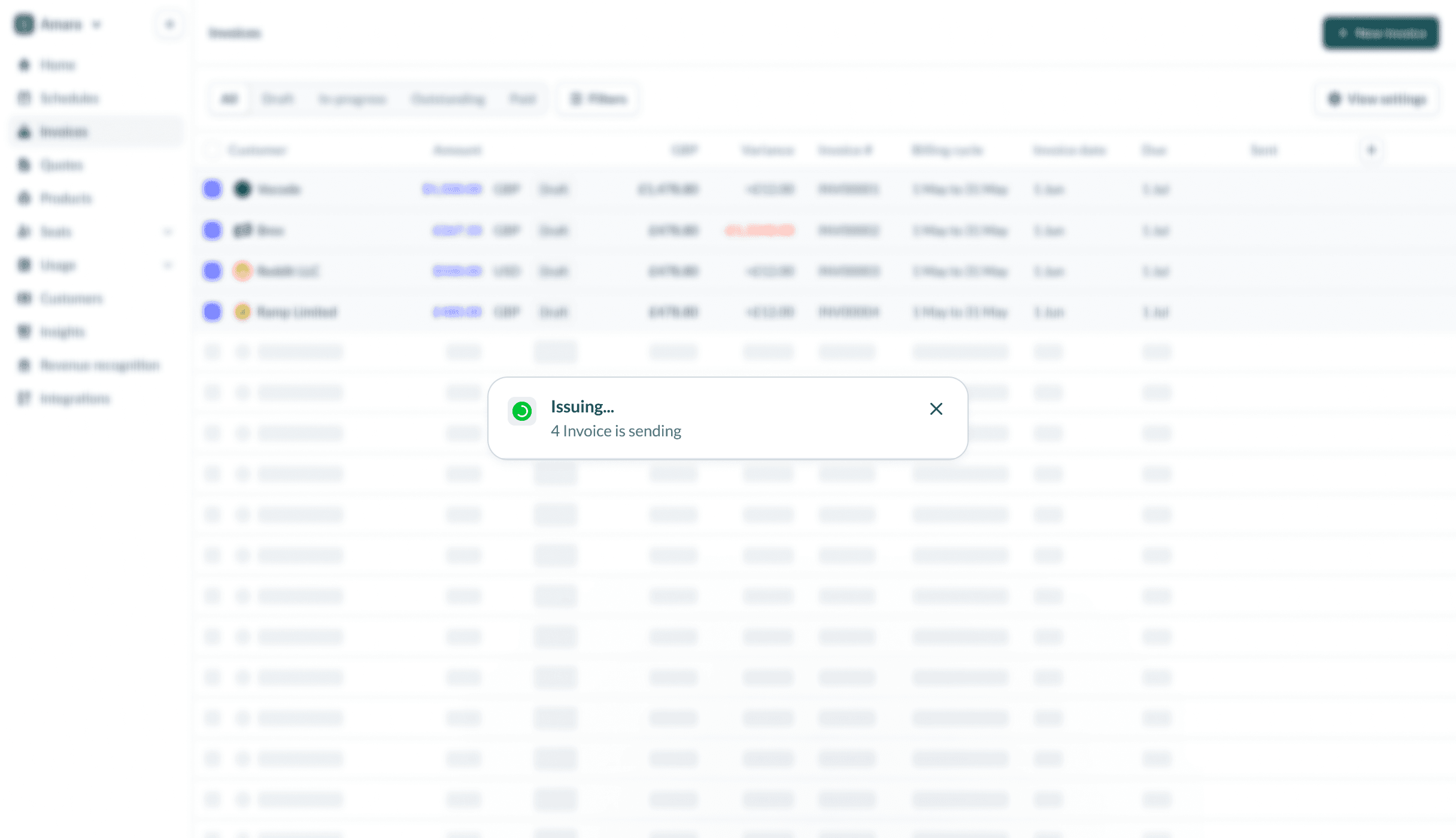The width and height of the screenshot is (1456, 838).
Task: Click the workspace logo avatar top-left
Action: click(25, 25)
